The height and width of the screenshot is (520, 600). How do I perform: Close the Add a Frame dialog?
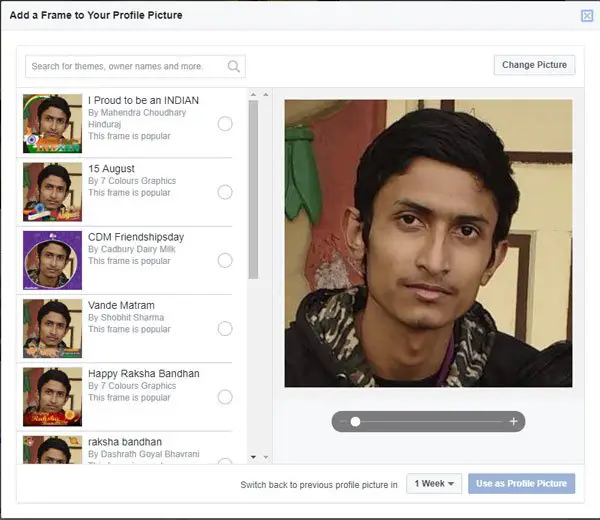click(x=587, y=16)
